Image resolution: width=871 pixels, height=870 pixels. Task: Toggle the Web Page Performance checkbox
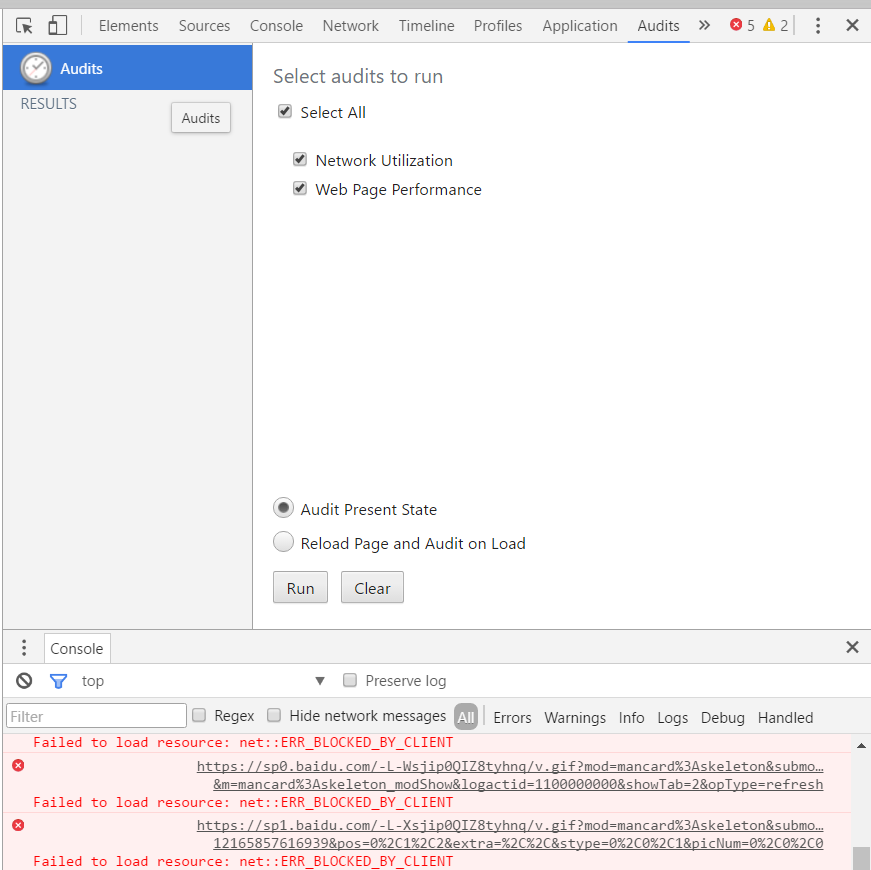(x=300, y=188)
